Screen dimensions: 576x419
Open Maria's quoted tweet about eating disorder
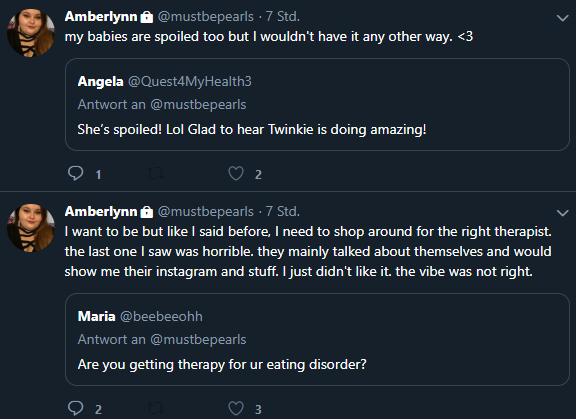317,339
